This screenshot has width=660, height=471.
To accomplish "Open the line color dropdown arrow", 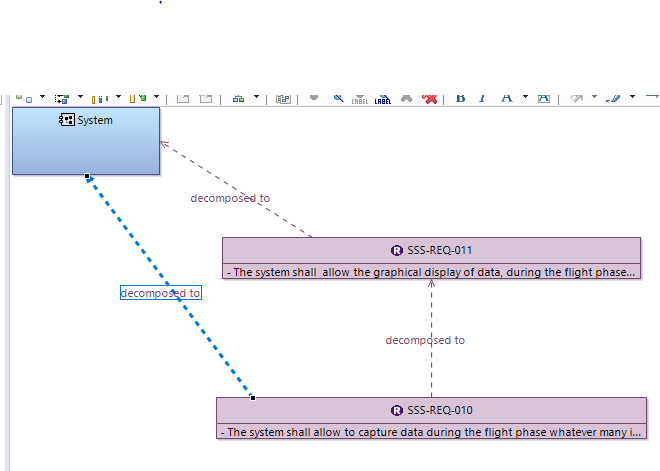I will point(632,97).
